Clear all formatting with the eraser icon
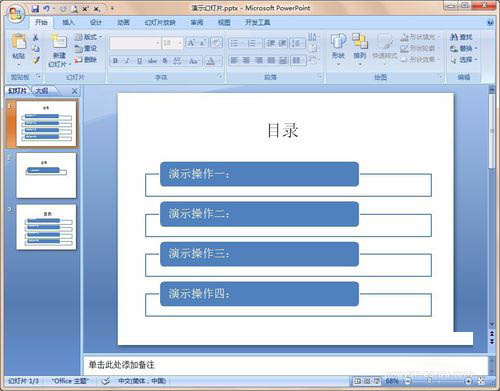 [216, 43]
